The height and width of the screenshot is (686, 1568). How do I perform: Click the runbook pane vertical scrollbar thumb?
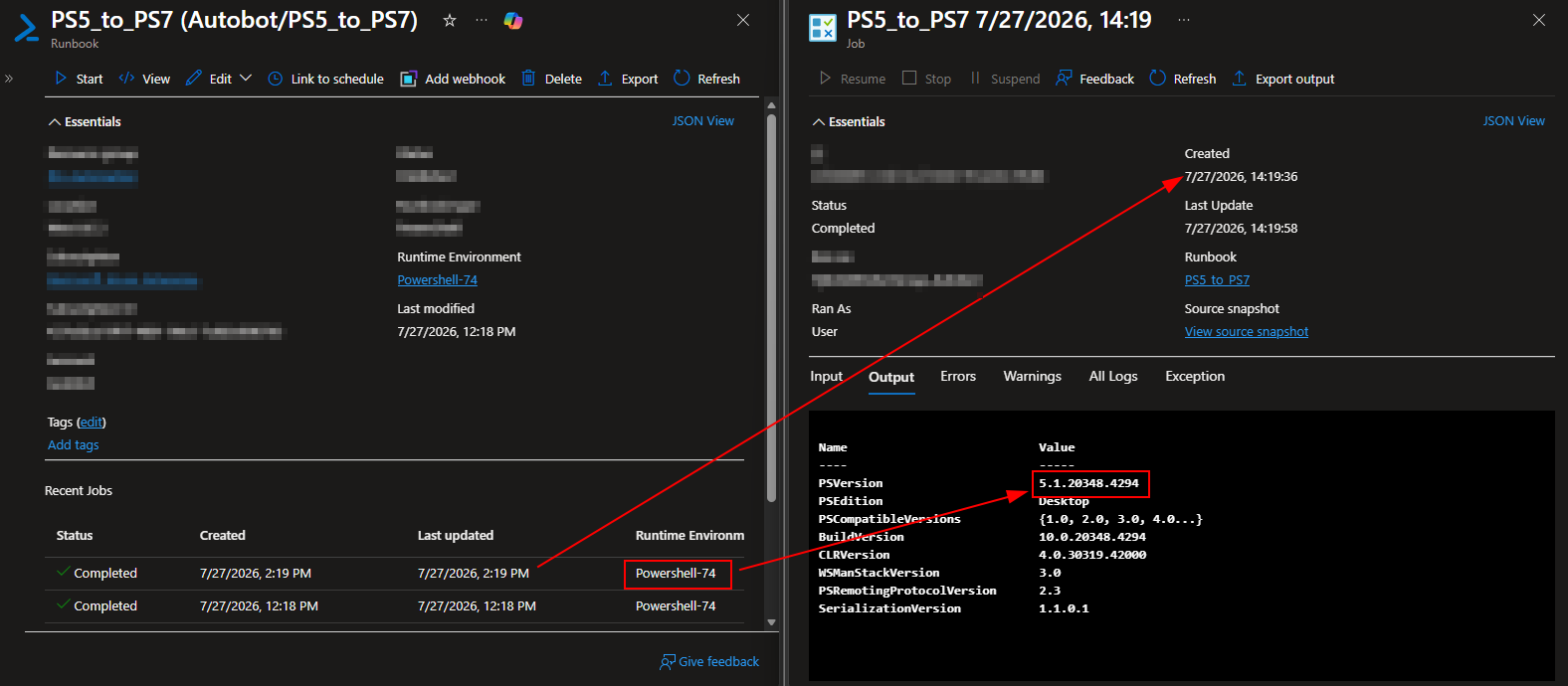(771, 308)
